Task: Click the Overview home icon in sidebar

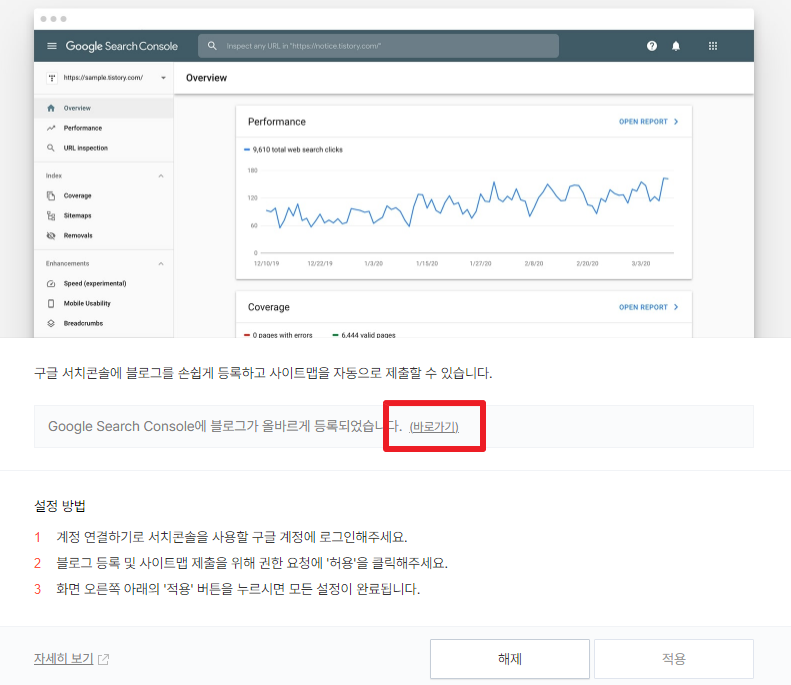Action: pos(51,108)
